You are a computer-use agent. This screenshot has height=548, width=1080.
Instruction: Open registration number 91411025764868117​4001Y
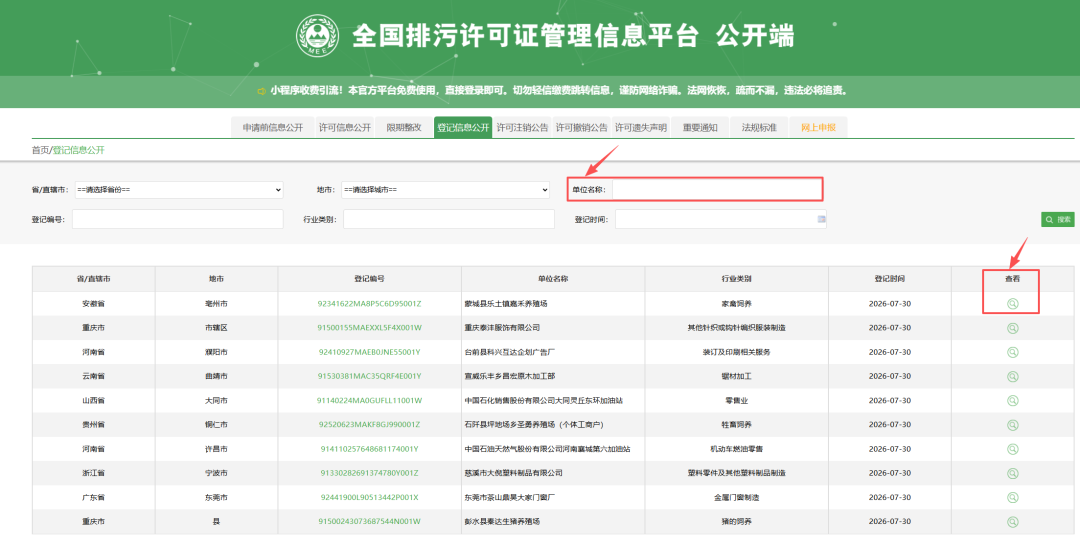coord(369,449)
